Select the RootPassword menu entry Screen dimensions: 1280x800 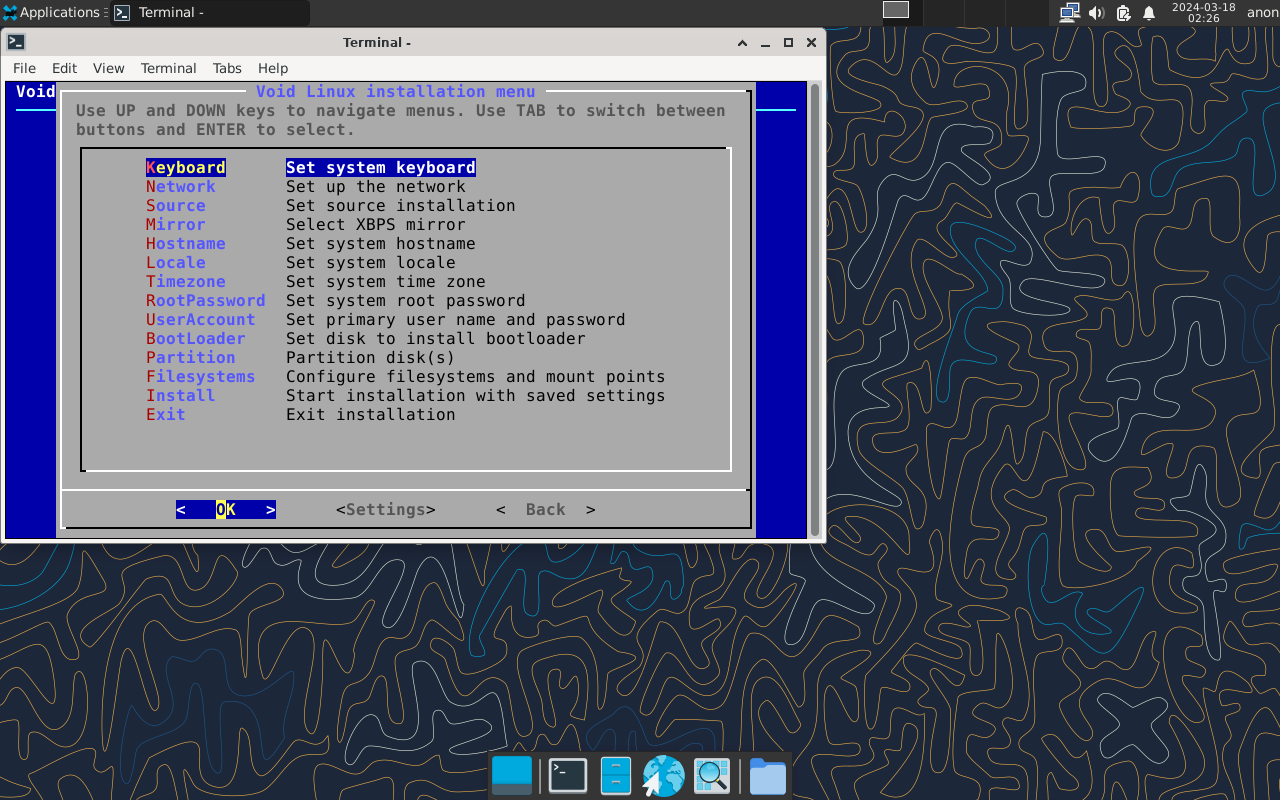[x=206, y=300]
